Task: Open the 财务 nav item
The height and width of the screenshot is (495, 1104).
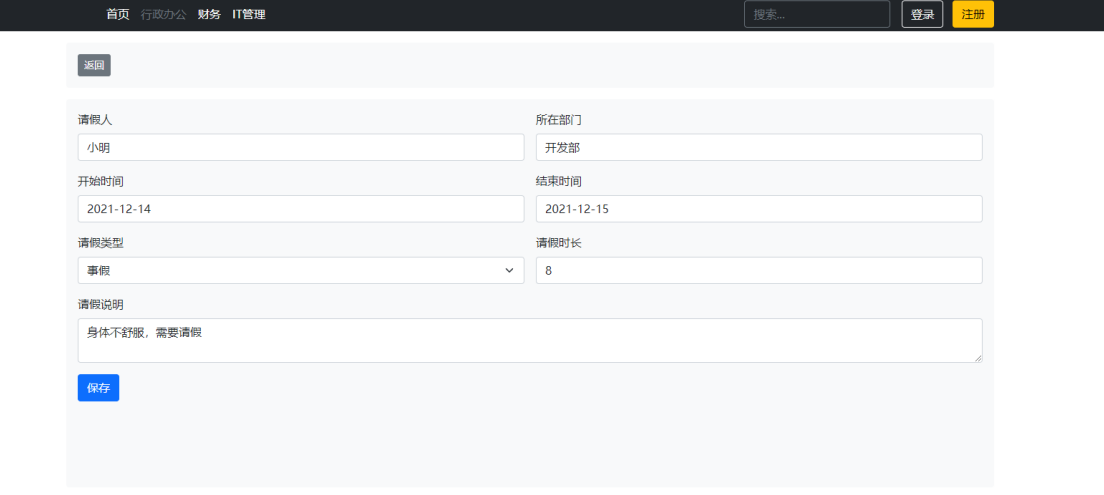Action: coord(209,14)
